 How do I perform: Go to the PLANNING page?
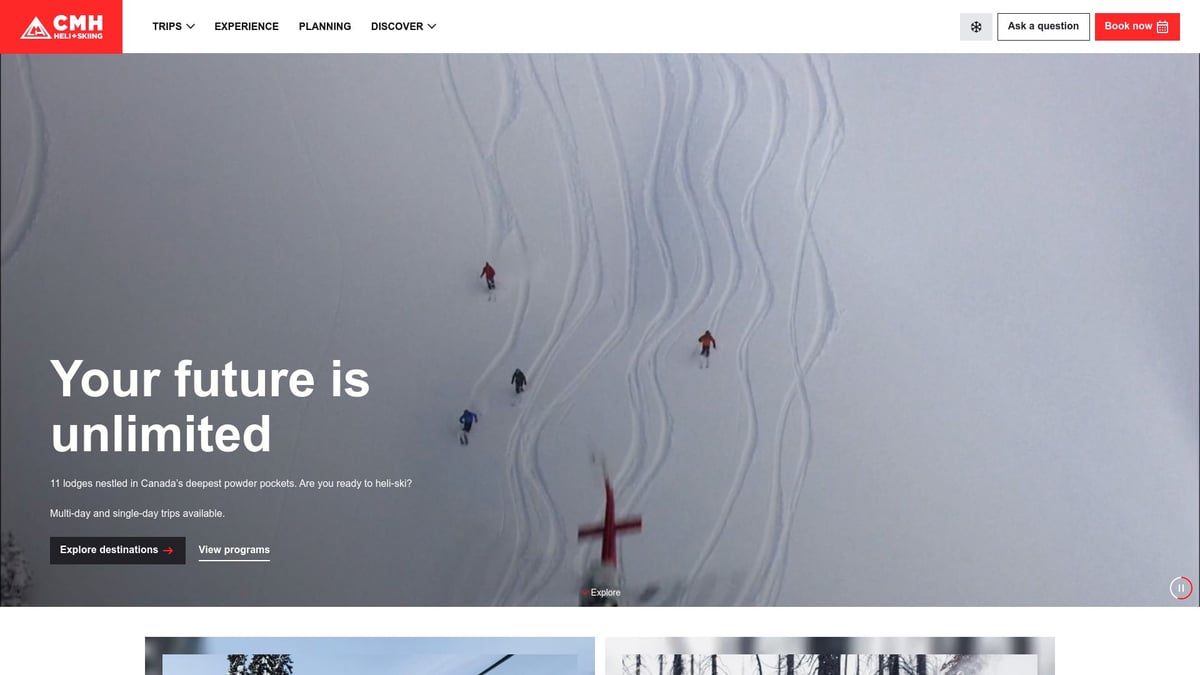click(325, 27)
